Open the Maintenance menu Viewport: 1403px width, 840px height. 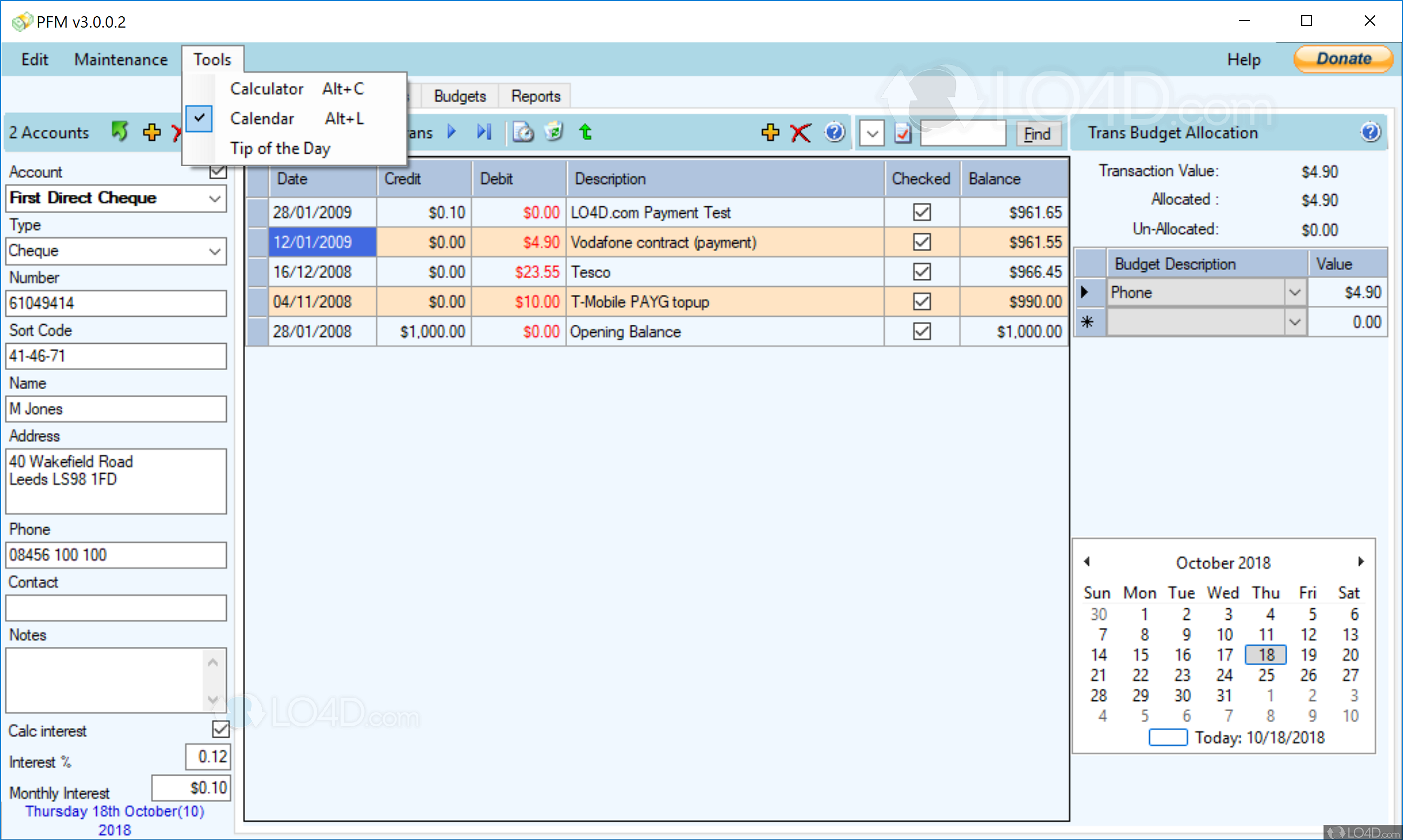pyautogui.click(x=121, y=59)
